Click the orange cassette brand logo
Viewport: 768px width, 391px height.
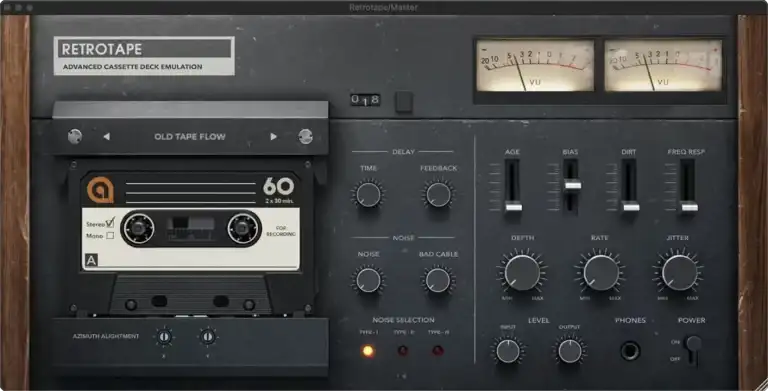click(100, 190)
